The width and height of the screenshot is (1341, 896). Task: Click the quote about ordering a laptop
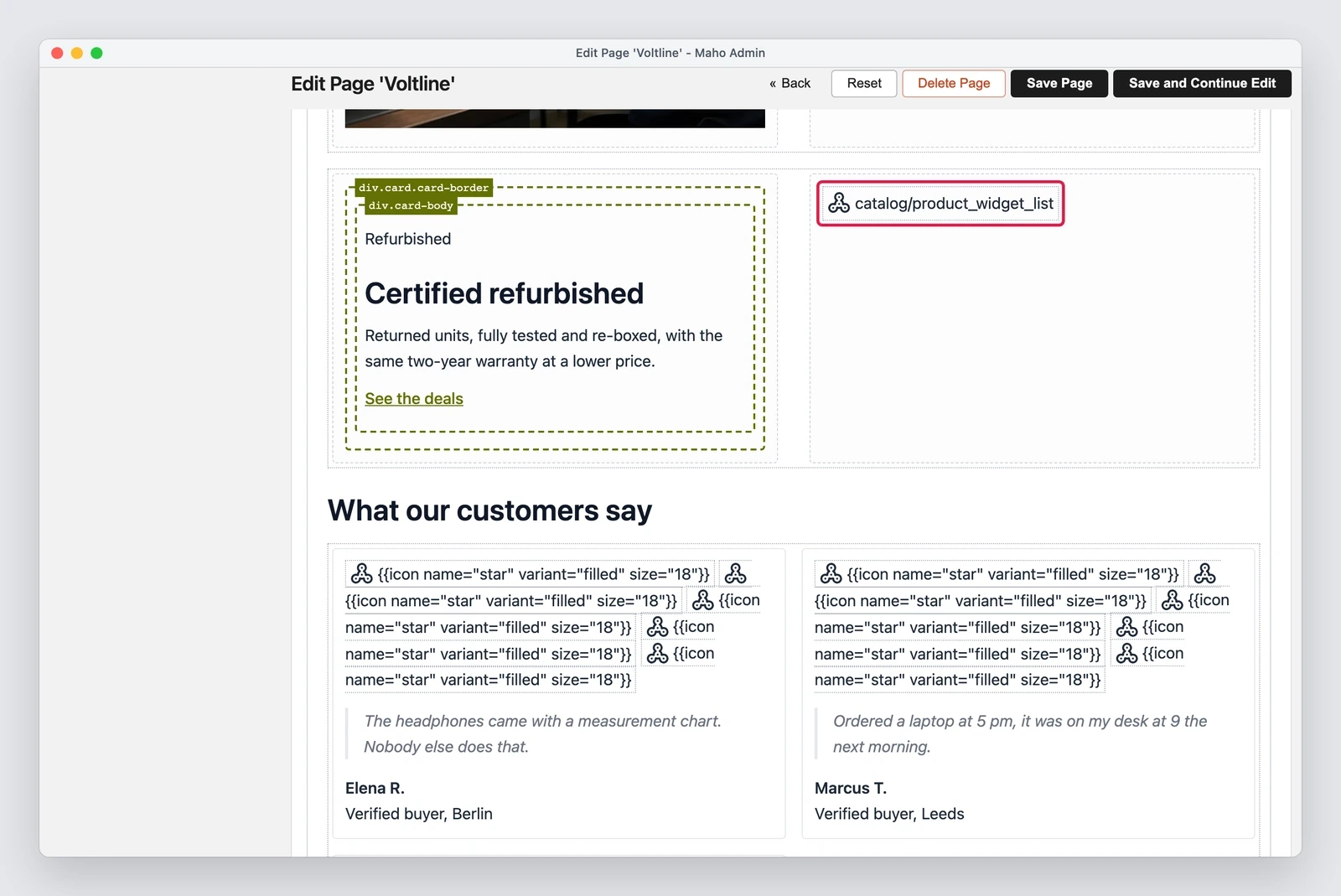click(1020, 733)
